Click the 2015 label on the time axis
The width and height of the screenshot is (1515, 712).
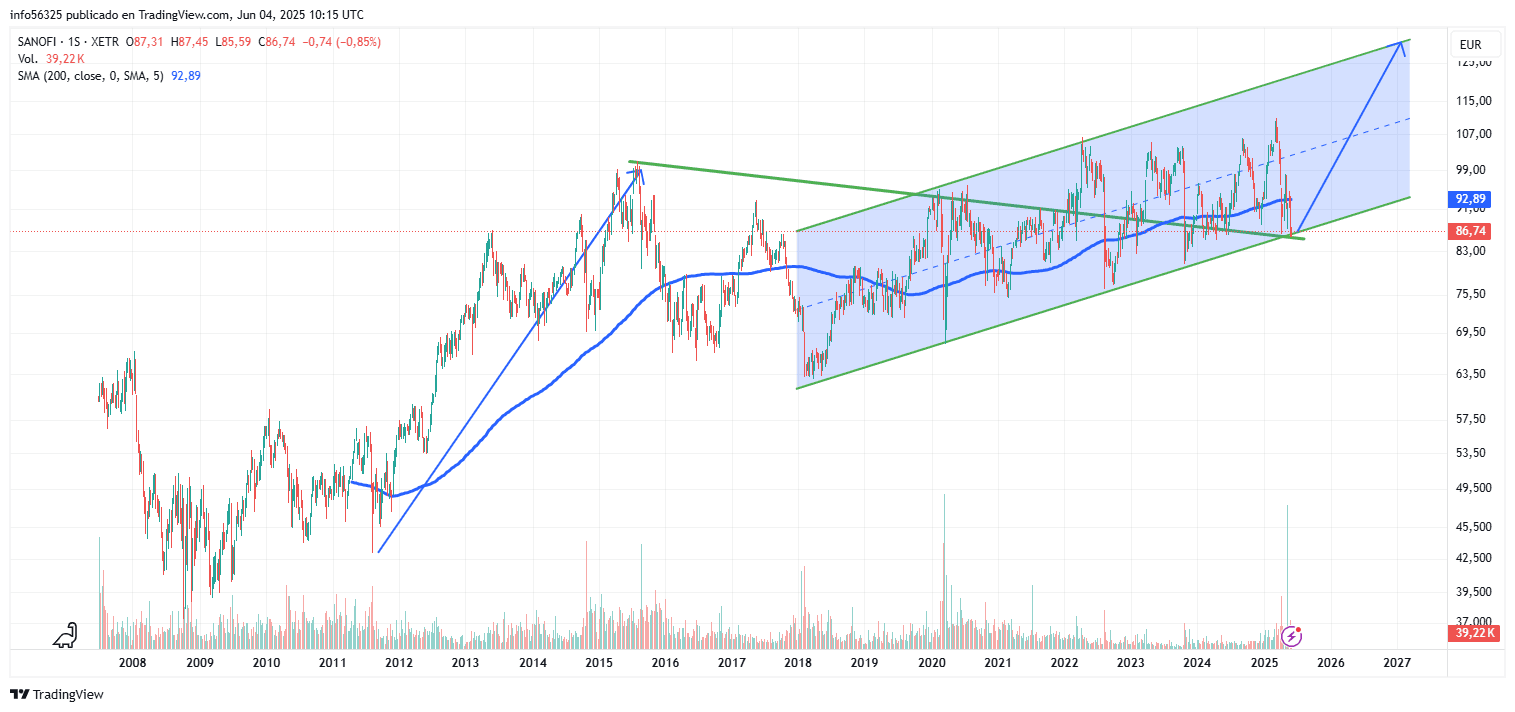pyautogui.click(x=599, y=663)
